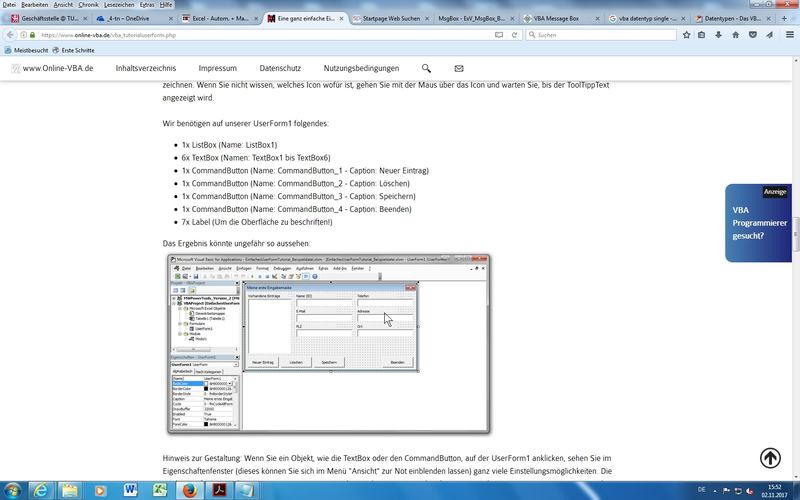
Task: Open the Inhaltsverzeichnis page
Action: tap(145, 68)
